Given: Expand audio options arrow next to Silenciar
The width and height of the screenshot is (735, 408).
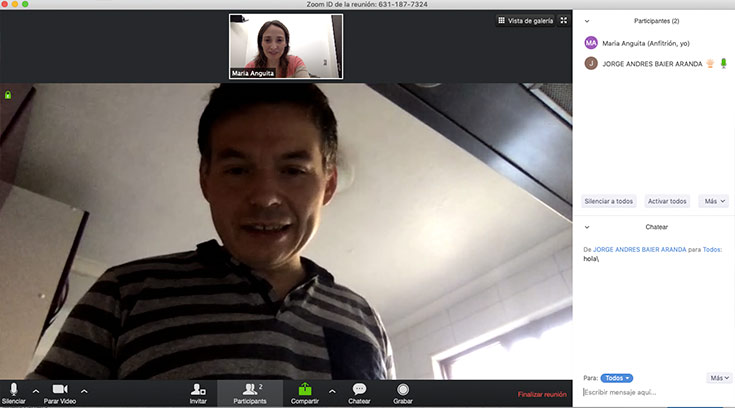Looking at the screenshot, I should [x=36, y=391].
